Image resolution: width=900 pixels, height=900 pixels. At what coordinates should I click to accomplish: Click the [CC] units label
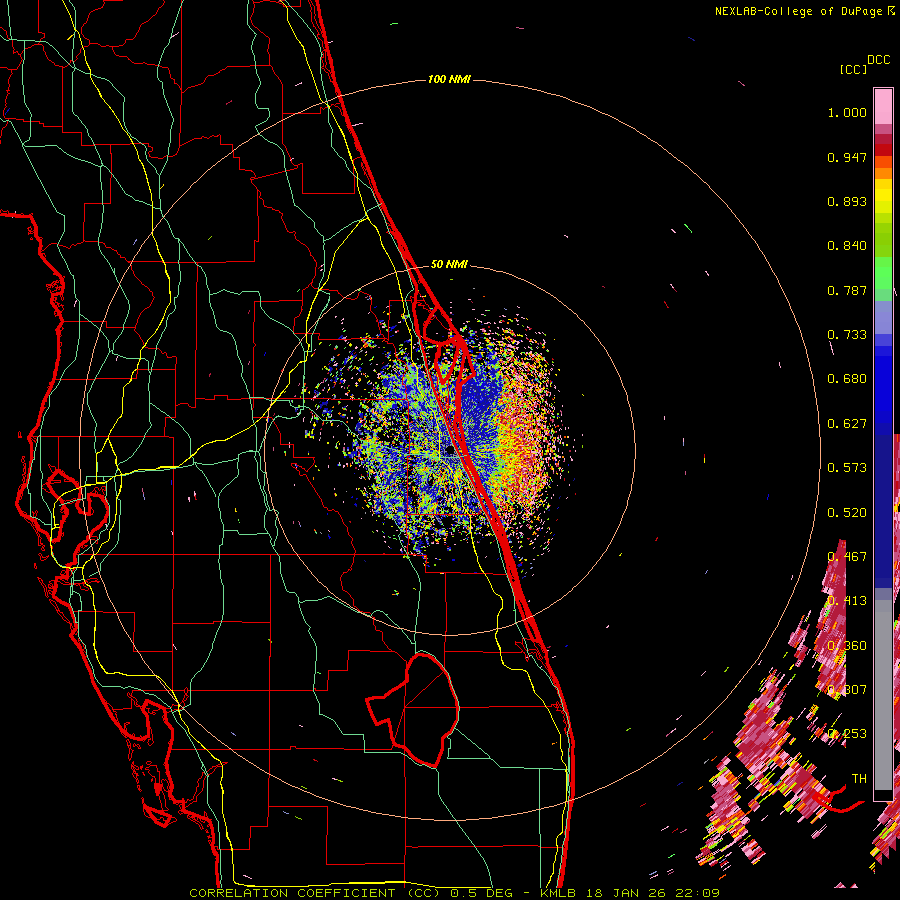tap(853, 69)
